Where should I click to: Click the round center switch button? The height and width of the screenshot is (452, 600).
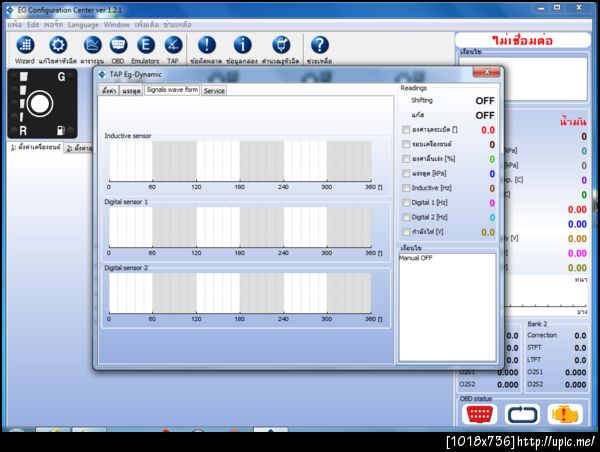point(40,104)
